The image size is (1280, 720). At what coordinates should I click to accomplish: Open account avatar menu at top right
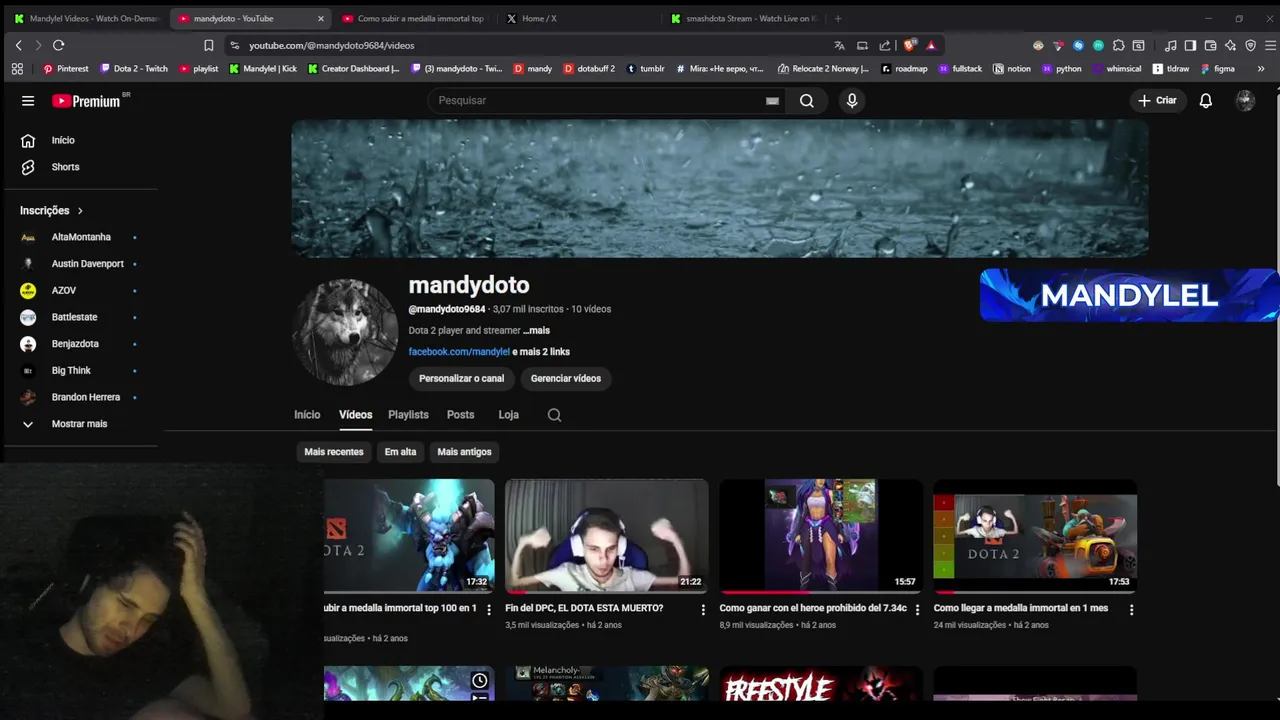[1245, 100]
